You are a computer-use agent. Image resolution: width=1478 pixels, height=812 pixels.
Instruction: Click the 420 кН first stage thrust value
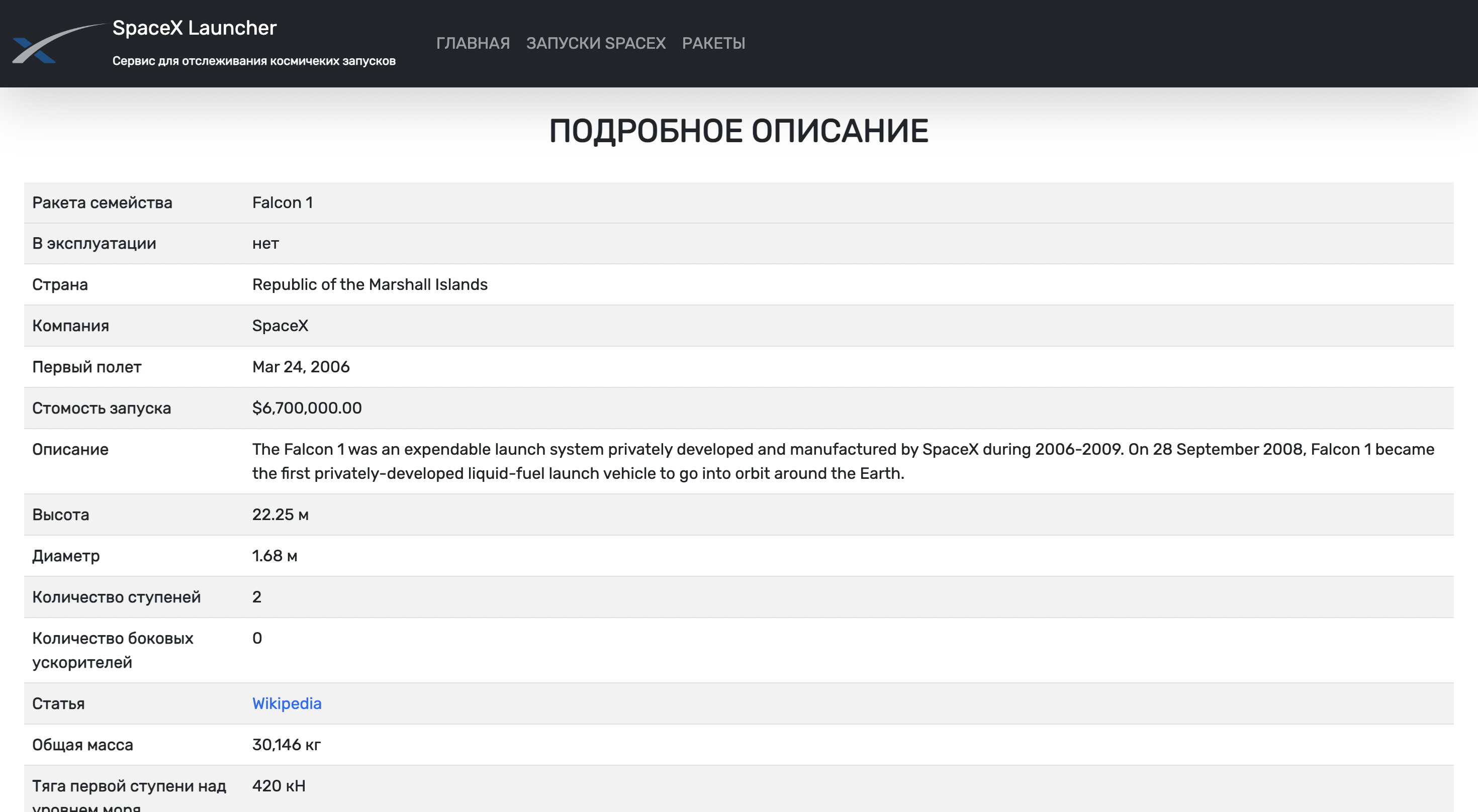click(x=279, y=786)
